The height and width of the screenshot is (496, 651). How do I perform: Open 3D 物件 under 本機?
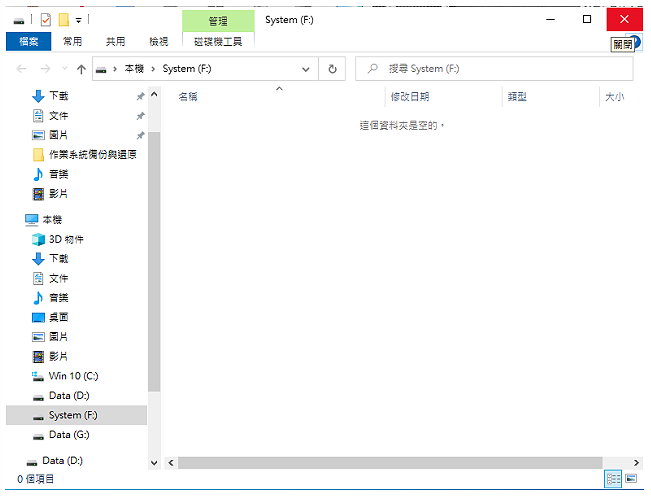(66, 239)
